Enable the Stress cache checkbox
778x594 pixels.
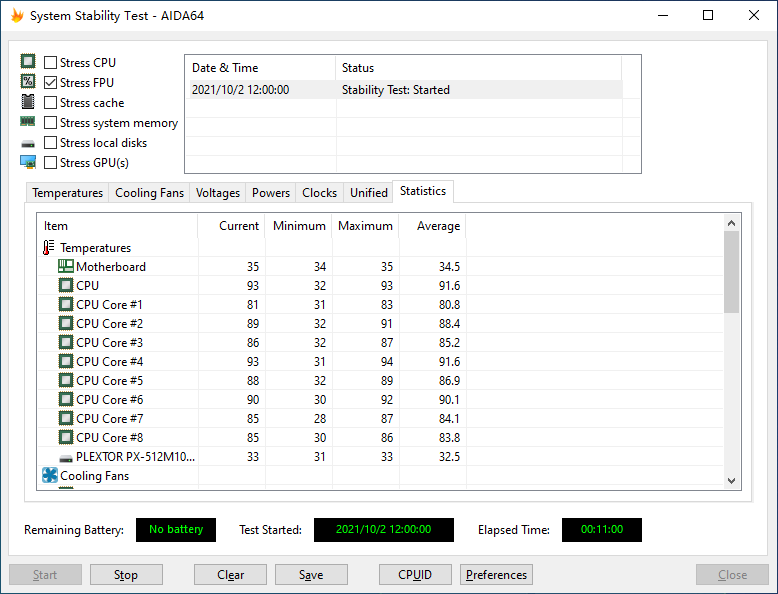50,103
